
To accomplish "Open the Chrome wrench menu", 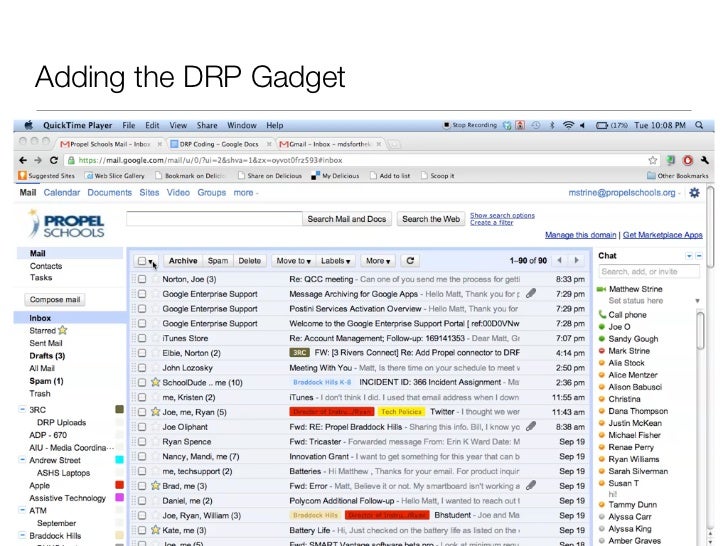I will coord(705,160).
